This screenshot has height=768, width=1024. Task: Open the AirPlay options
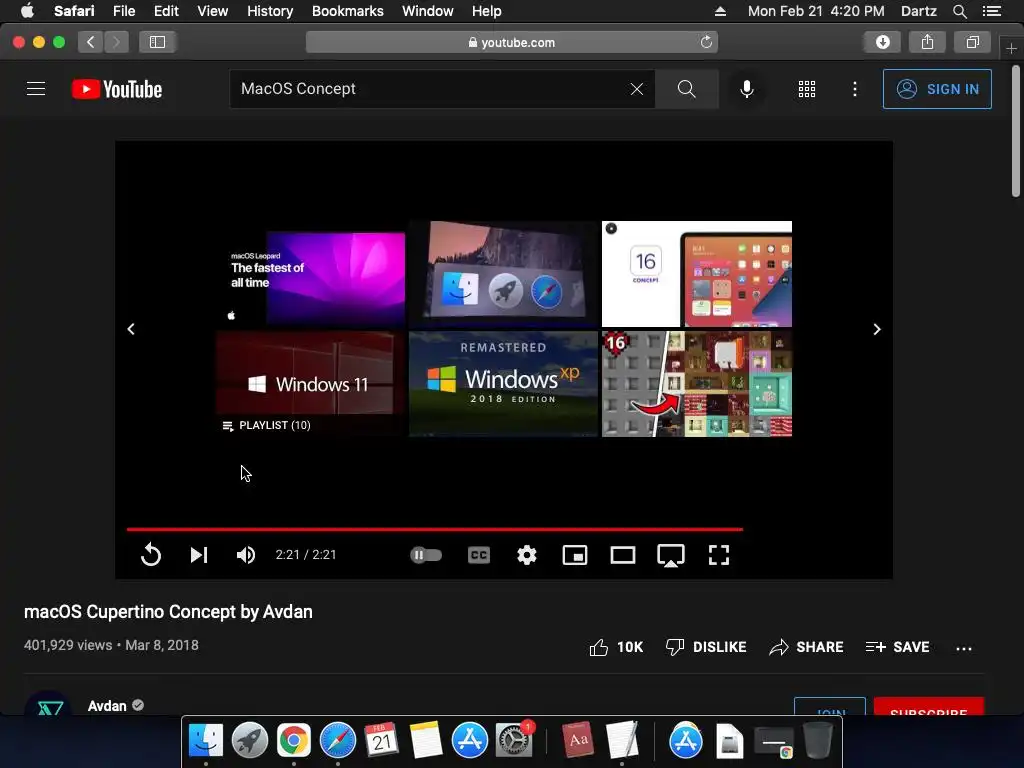point(671,556)
